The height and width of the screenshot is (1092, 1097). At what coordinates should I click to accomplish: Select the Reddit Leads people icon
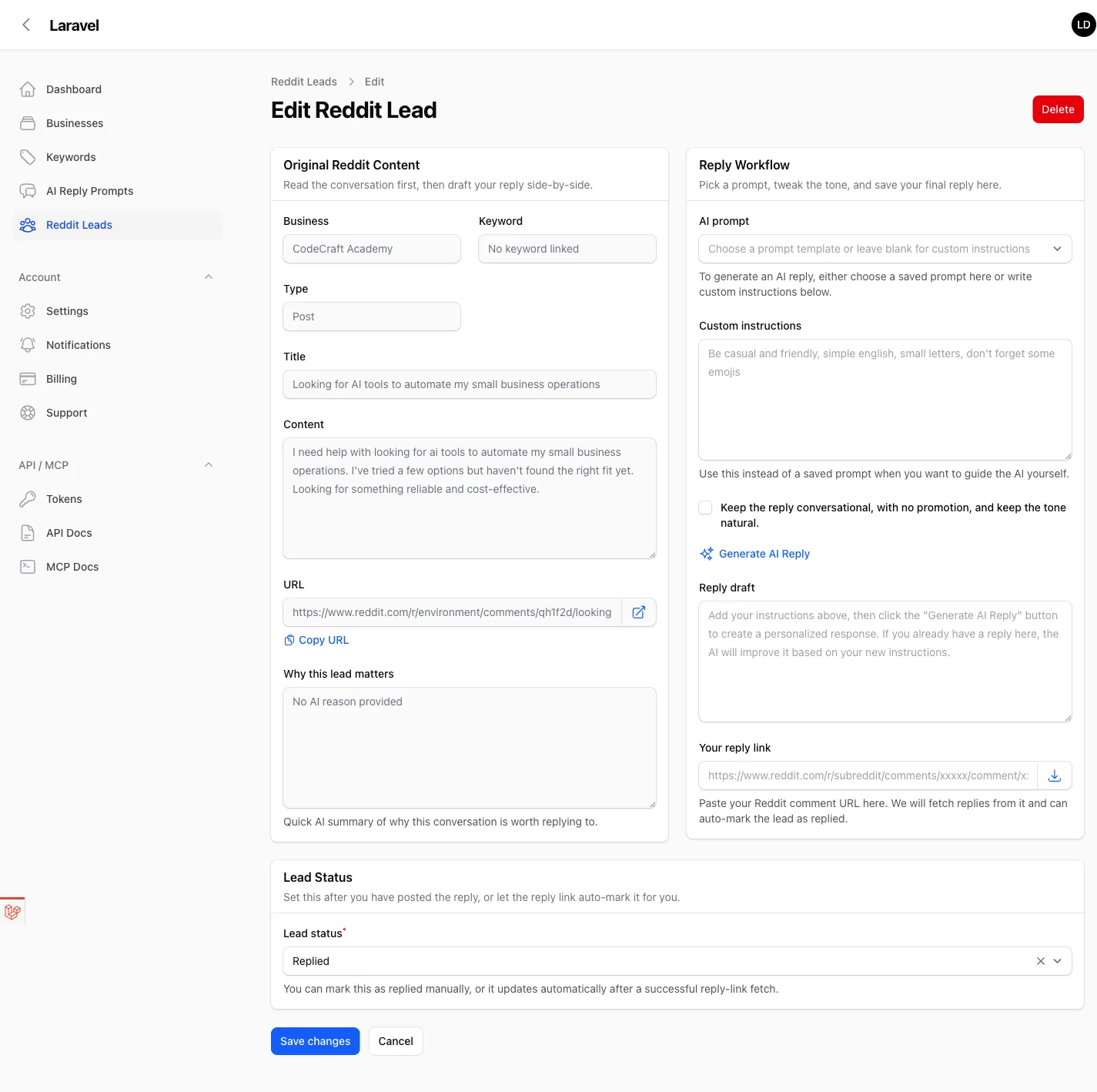[x=28, y=224]
